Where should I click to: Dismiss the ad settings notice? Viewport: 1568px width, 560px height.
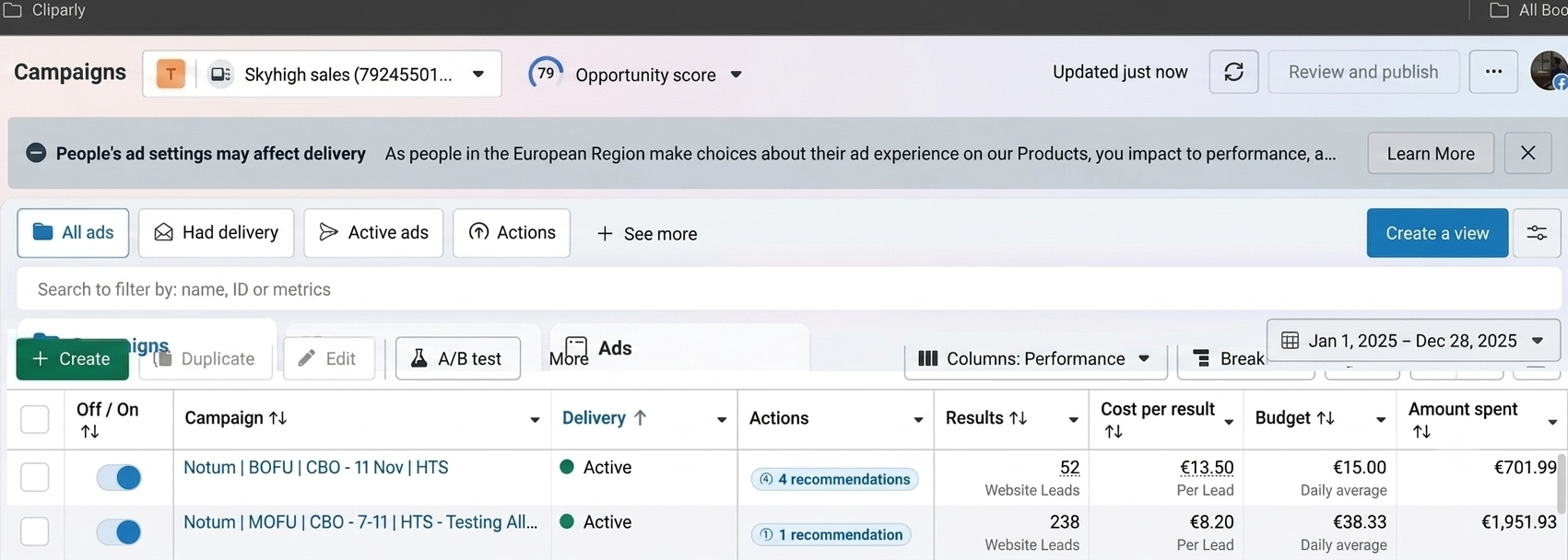(x=1527, y=153)
